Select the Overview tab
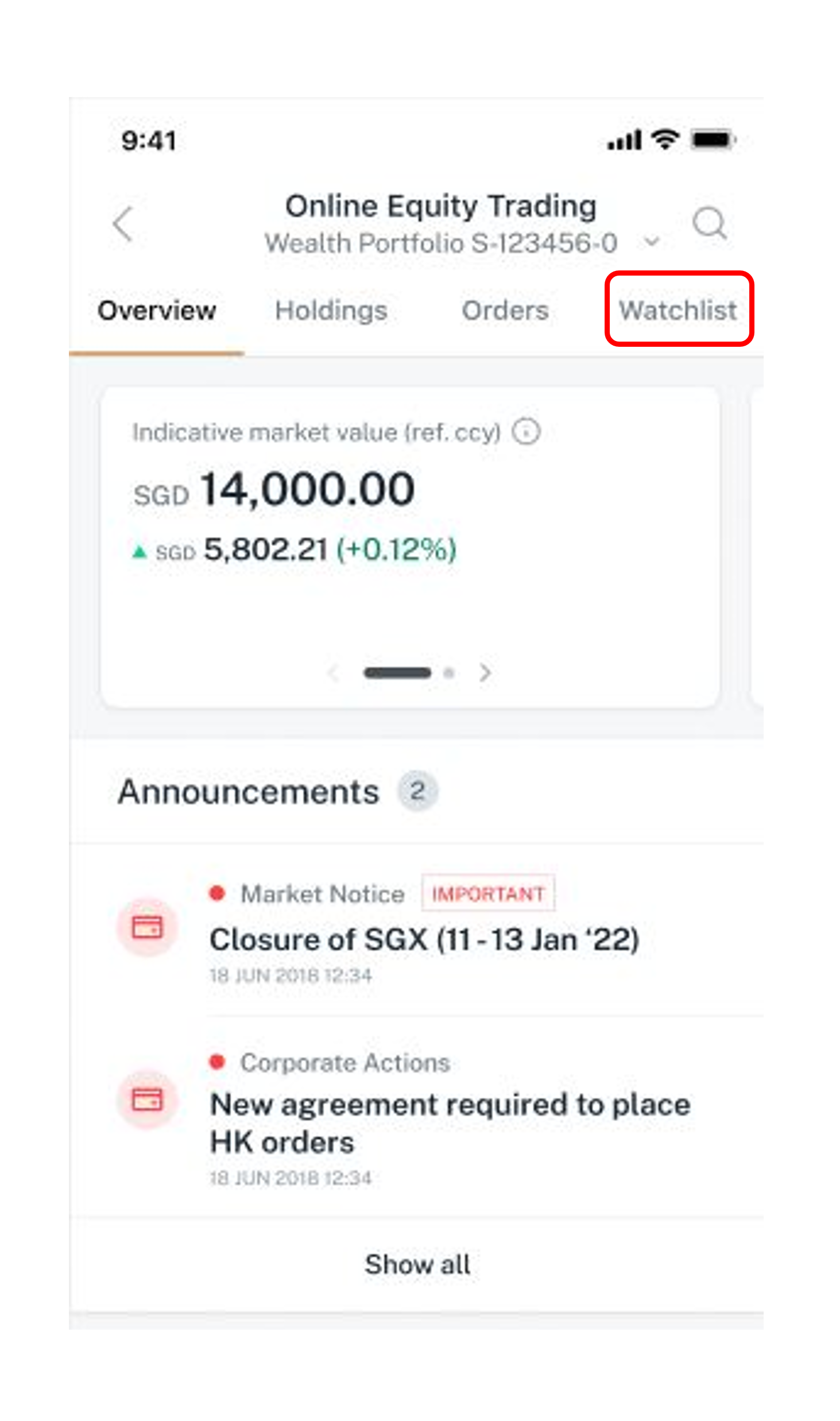 tap(157, 311)
